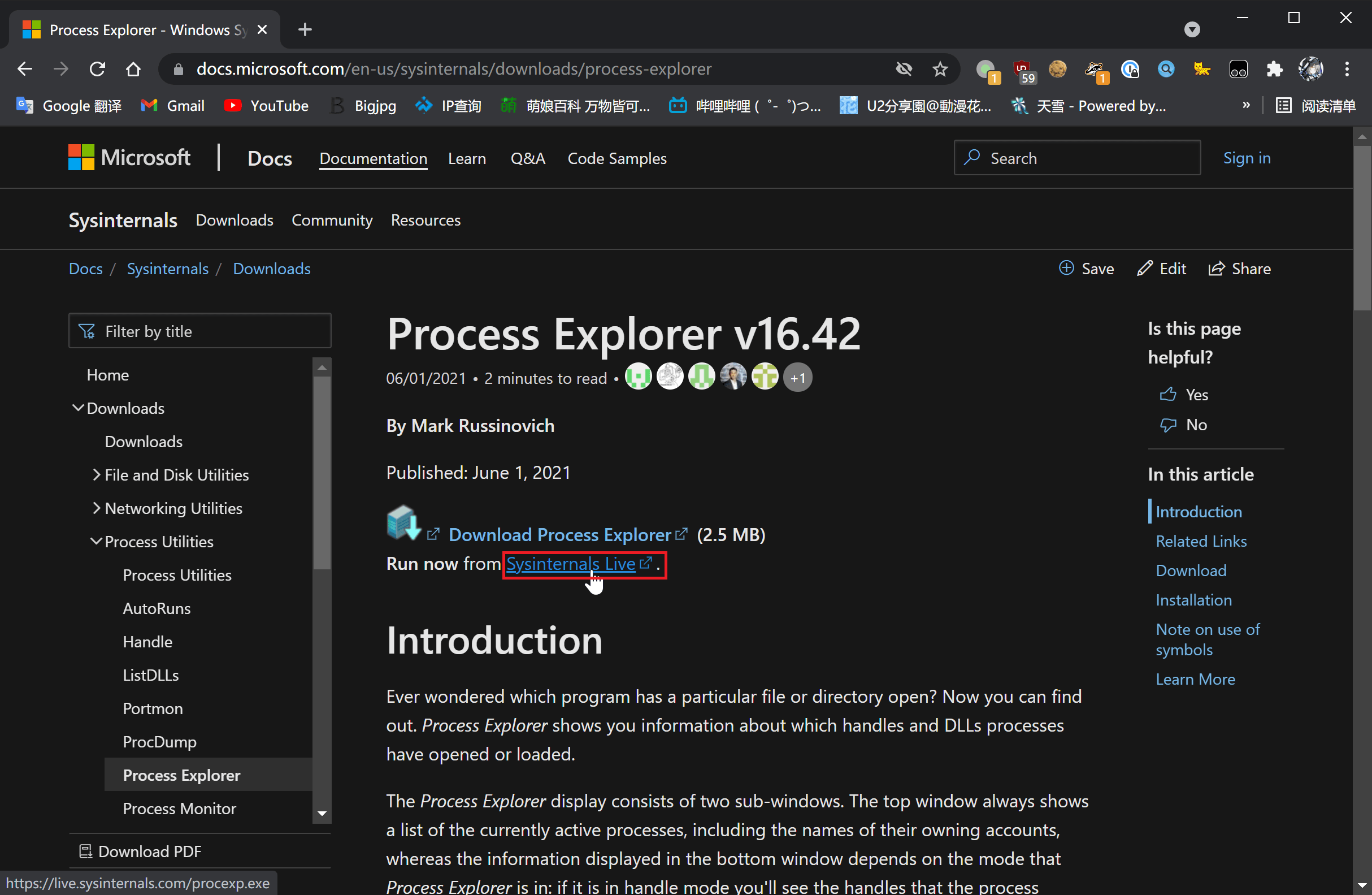The width and height of the screenshot is (1372, 895).
Task: Go to the browser home page
Action: [133, 69]
